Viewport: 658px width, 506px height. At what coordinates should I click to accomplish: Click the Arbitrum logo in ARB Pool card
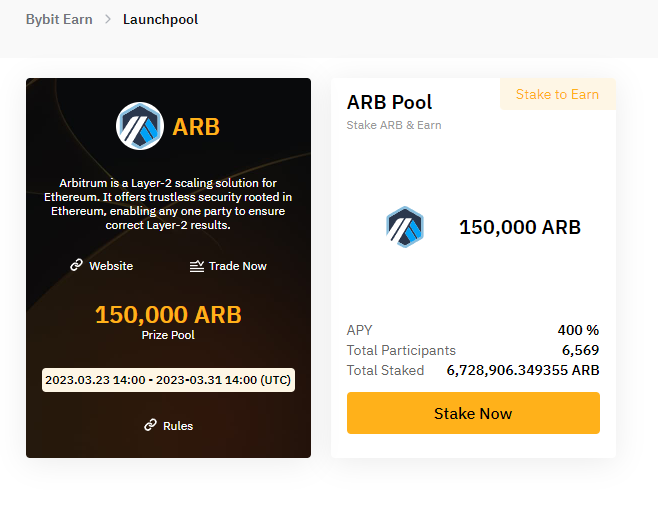pos(405,227)
